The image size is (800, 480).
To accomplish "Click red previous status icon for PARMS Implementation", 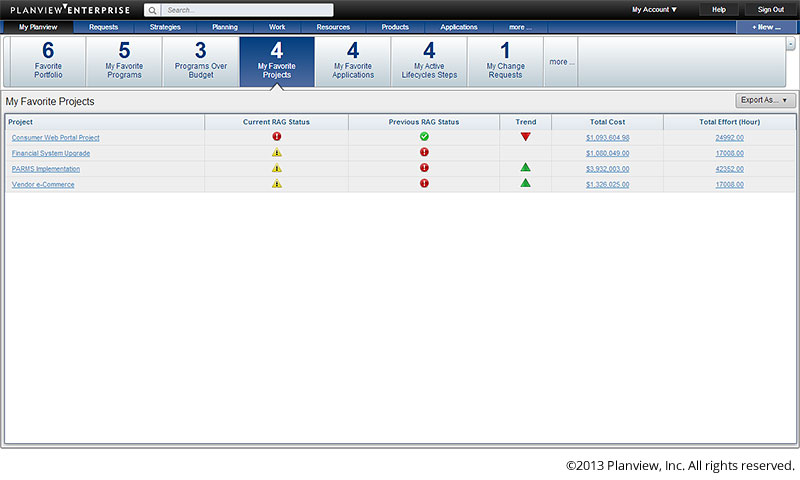I will point(424,168).
